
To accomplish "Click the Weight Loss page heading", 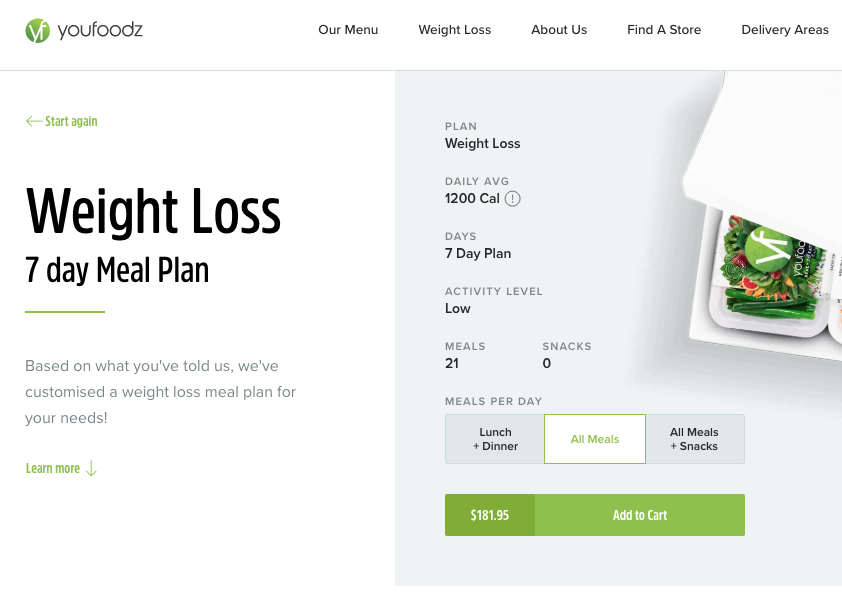I will (153, 211).
